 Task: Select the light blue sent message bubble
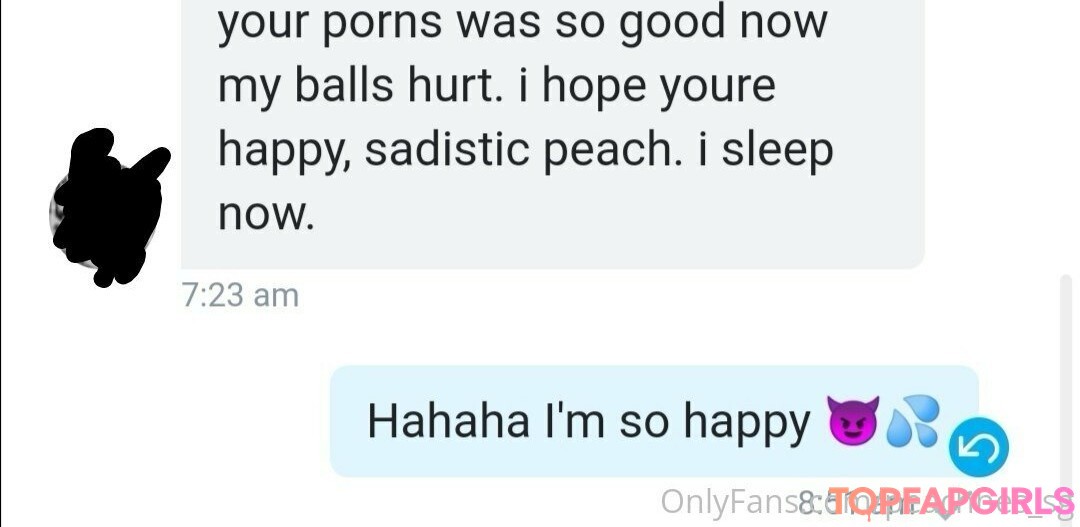click(654, 421)
